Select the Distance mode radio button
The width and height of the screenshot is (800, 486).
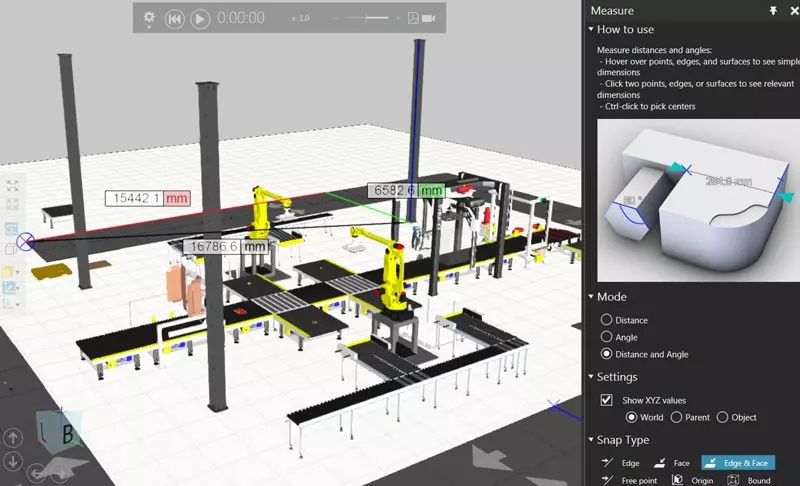pyautogui.click(x=606, y=320)
